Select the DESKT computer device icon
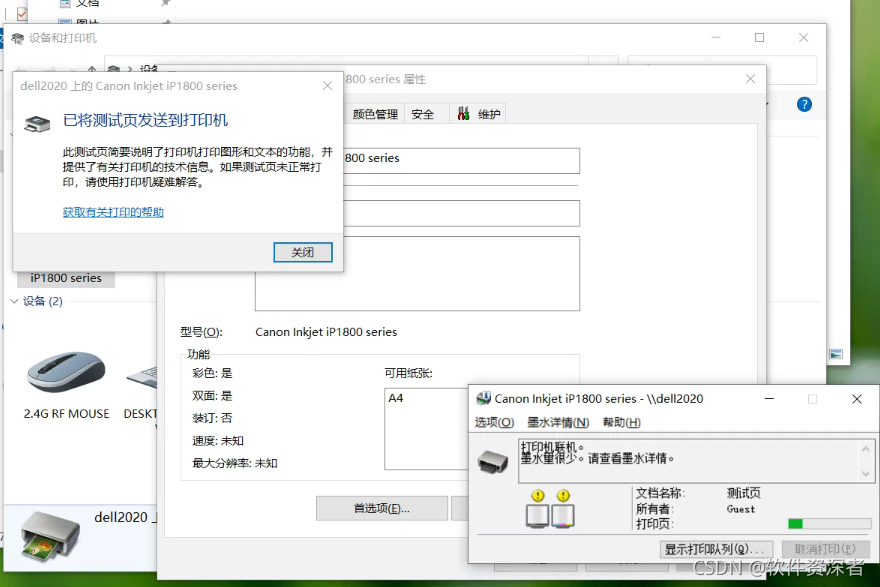 [141, 376]
